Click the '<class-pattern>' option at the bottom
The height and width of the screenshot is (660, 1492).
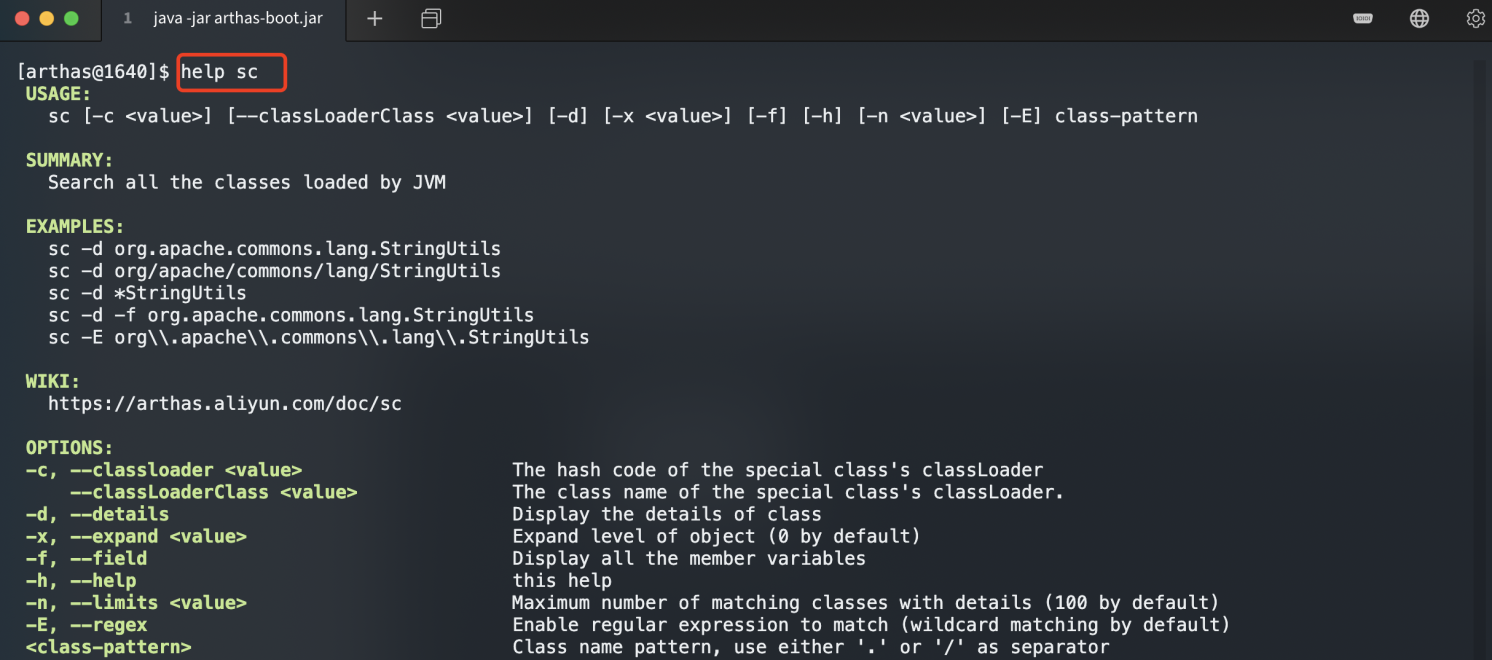pos(108,647)
